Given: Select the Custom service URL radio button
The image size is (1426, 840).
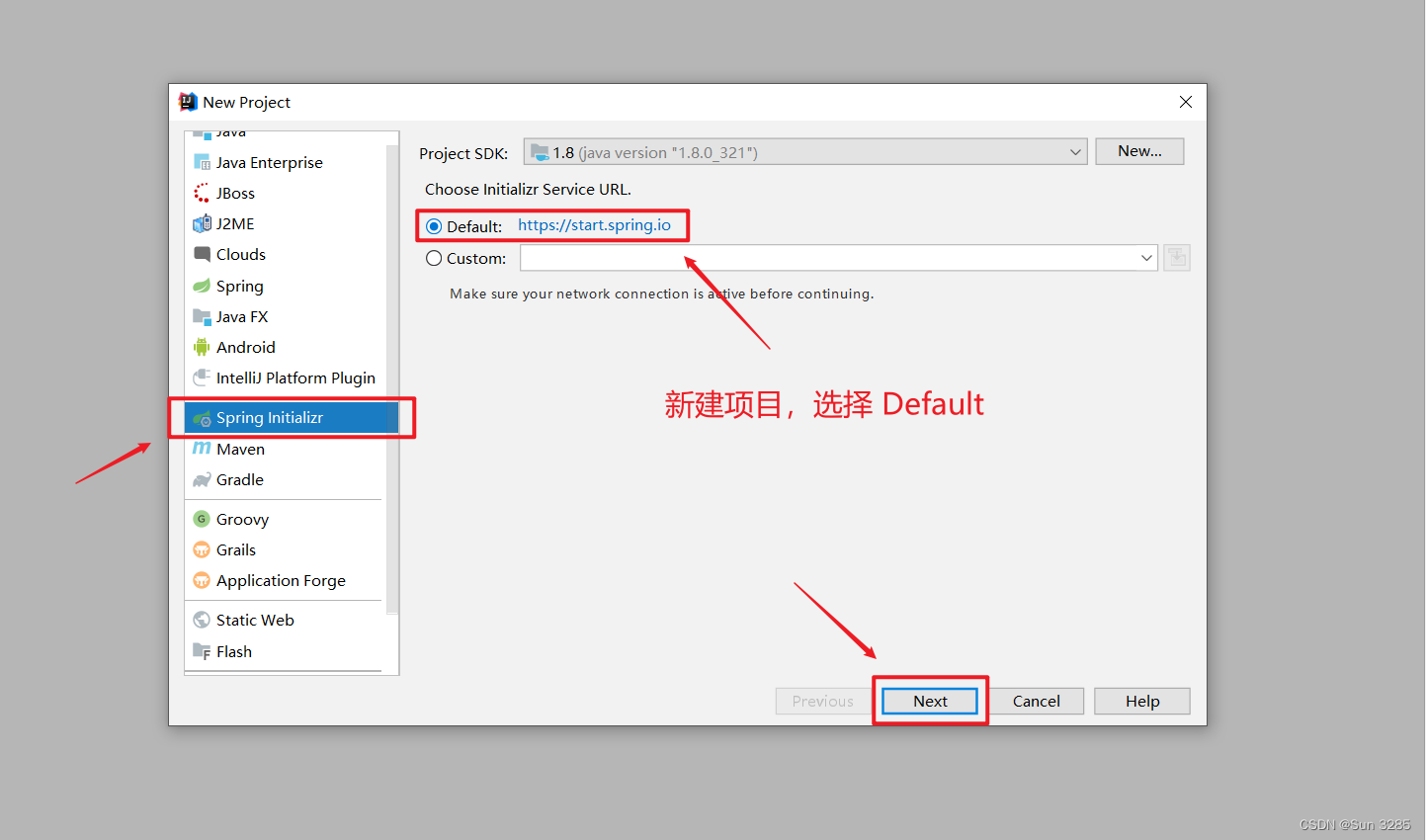Looking at the screenshot, I should click(434, 258).
